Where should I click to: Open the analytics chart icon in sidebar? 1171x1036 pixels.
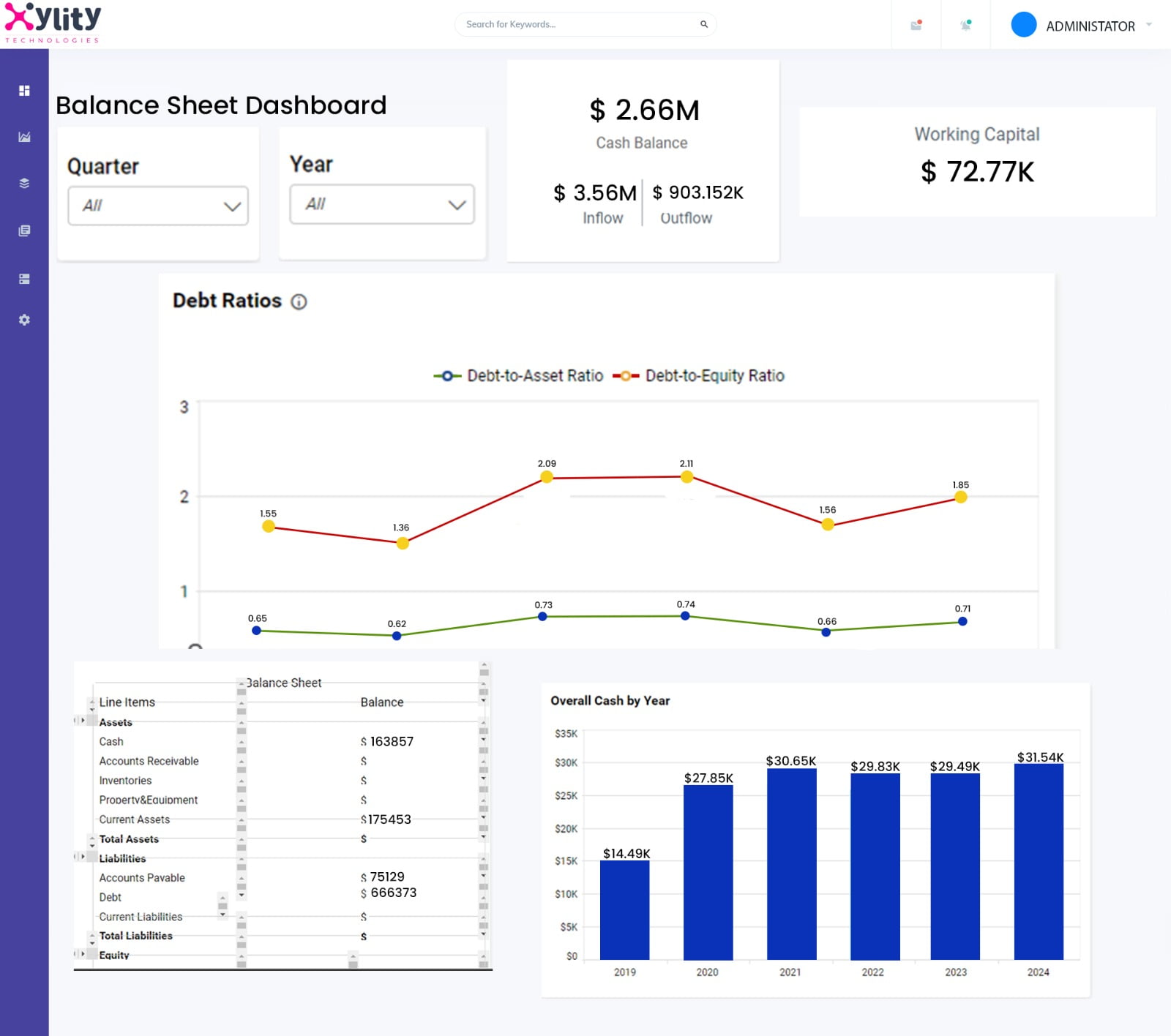click(x=24, y=137)
